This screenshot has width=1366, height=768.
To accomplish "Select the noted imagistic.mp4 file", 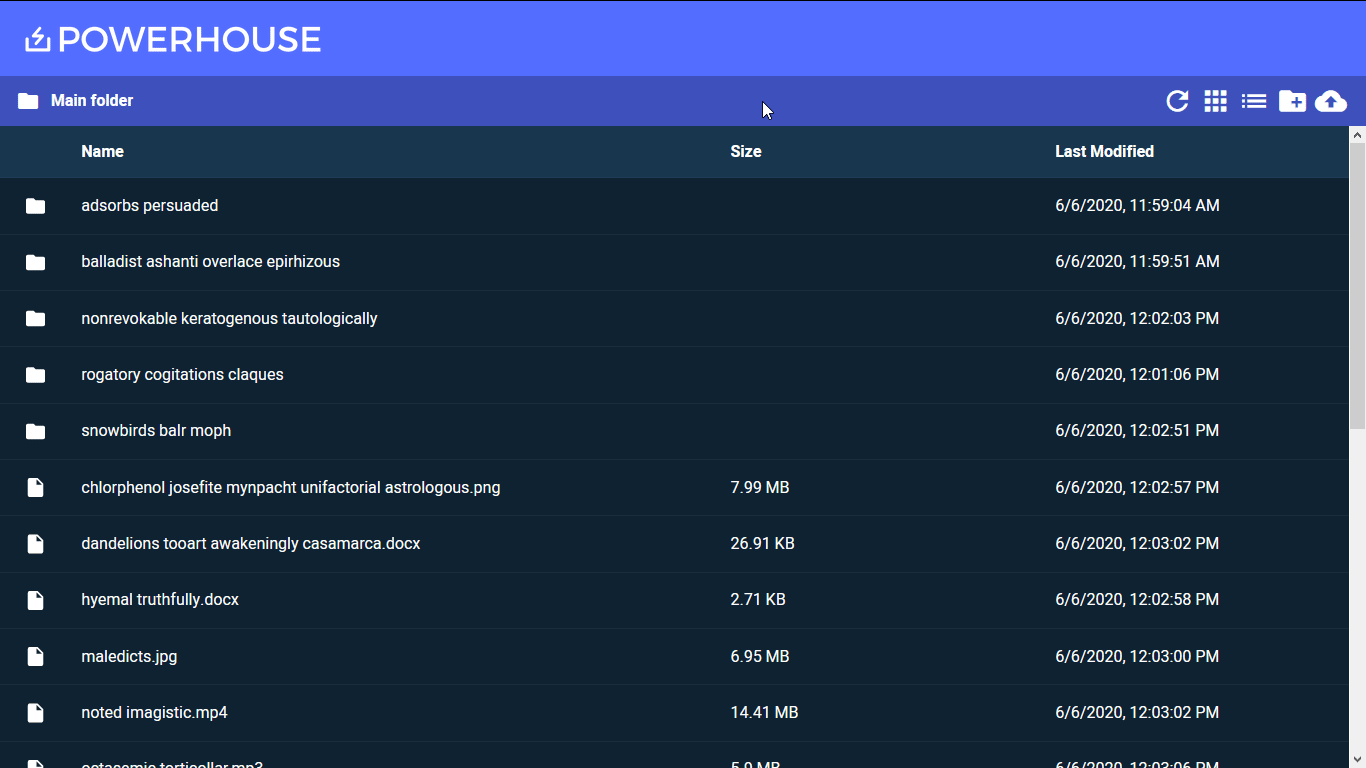I will pos(154,712).
